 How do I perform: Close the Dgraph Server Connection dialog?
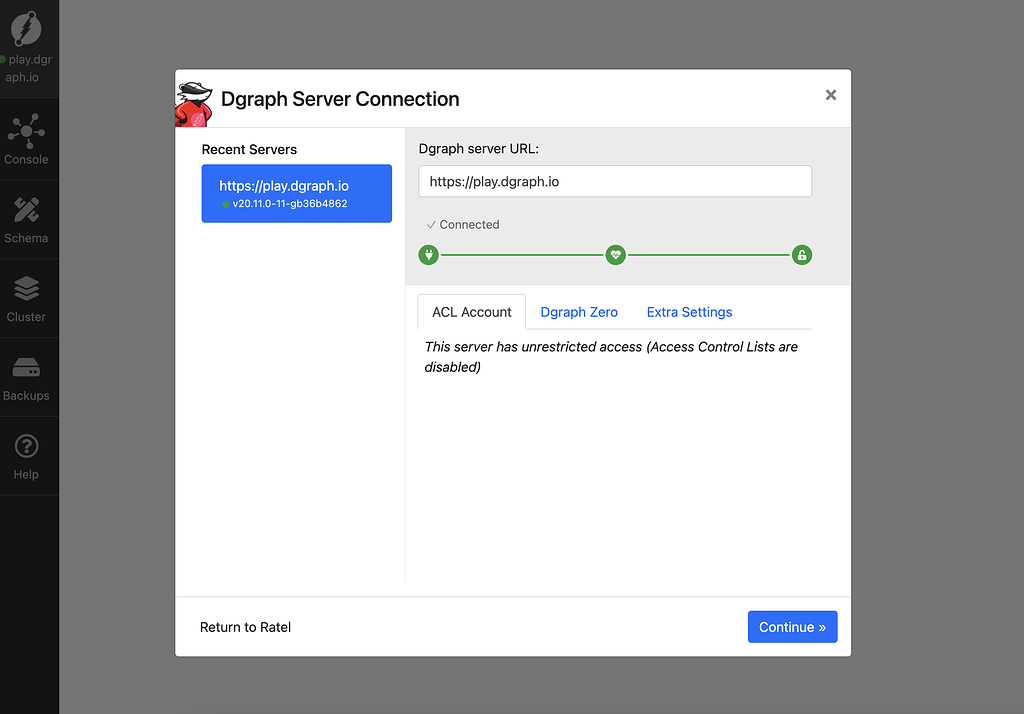(x=830, y=95)
